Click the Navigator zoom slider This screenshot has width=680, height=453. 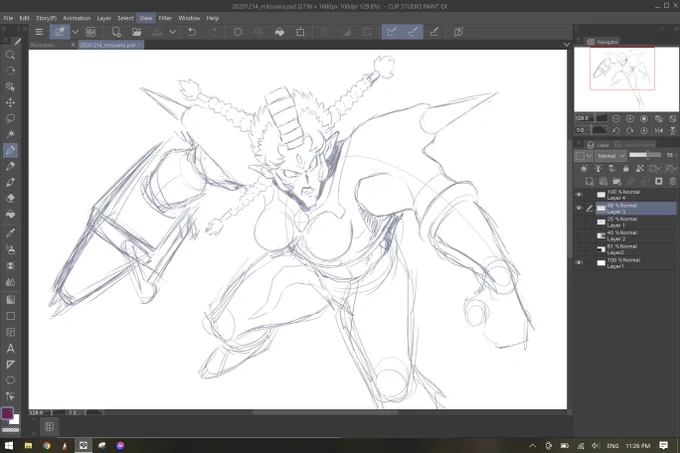click(600, 118)
